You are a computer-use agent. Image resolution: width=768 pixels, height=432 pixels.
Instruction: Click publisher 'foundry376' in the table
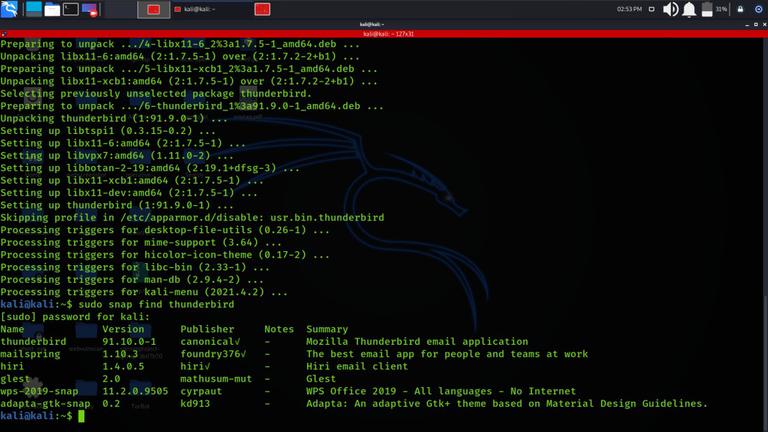click(210, 354)
